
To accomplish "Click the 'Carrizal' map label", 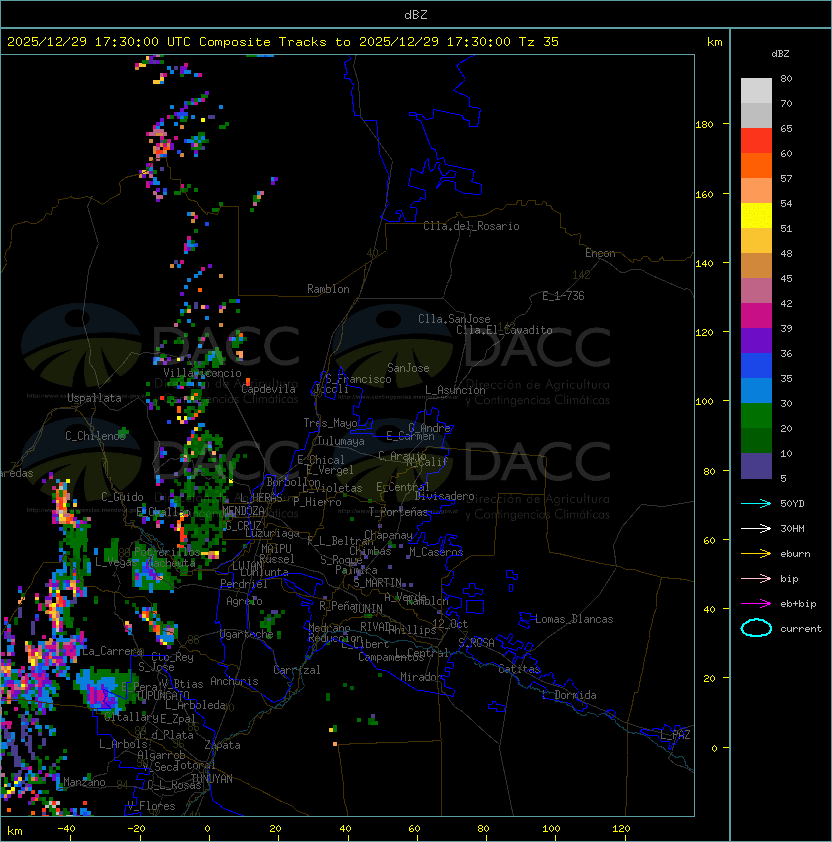I will click(297, 670).
